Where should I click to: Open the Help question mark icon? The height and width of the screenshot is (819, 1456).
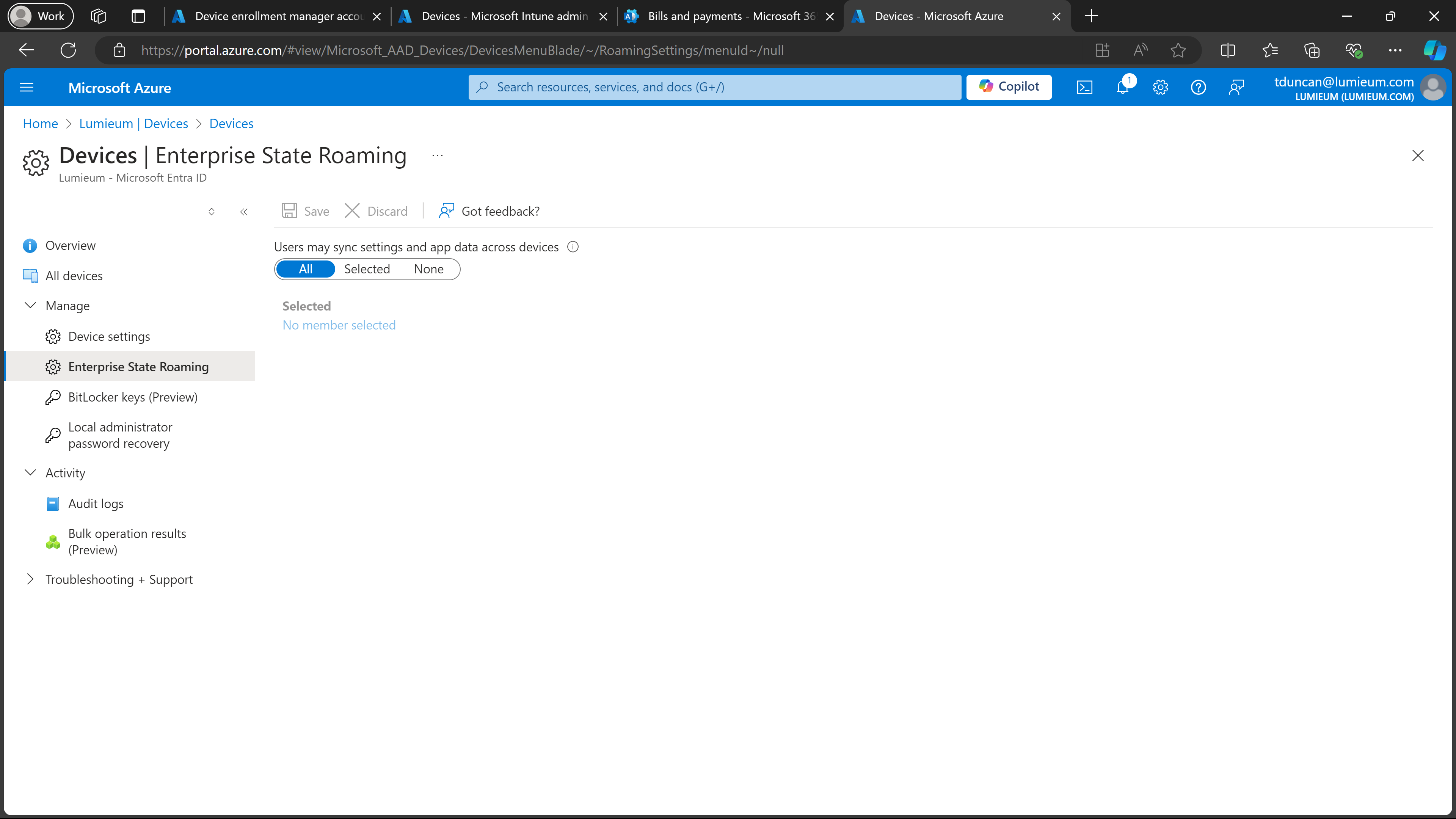1198,87
